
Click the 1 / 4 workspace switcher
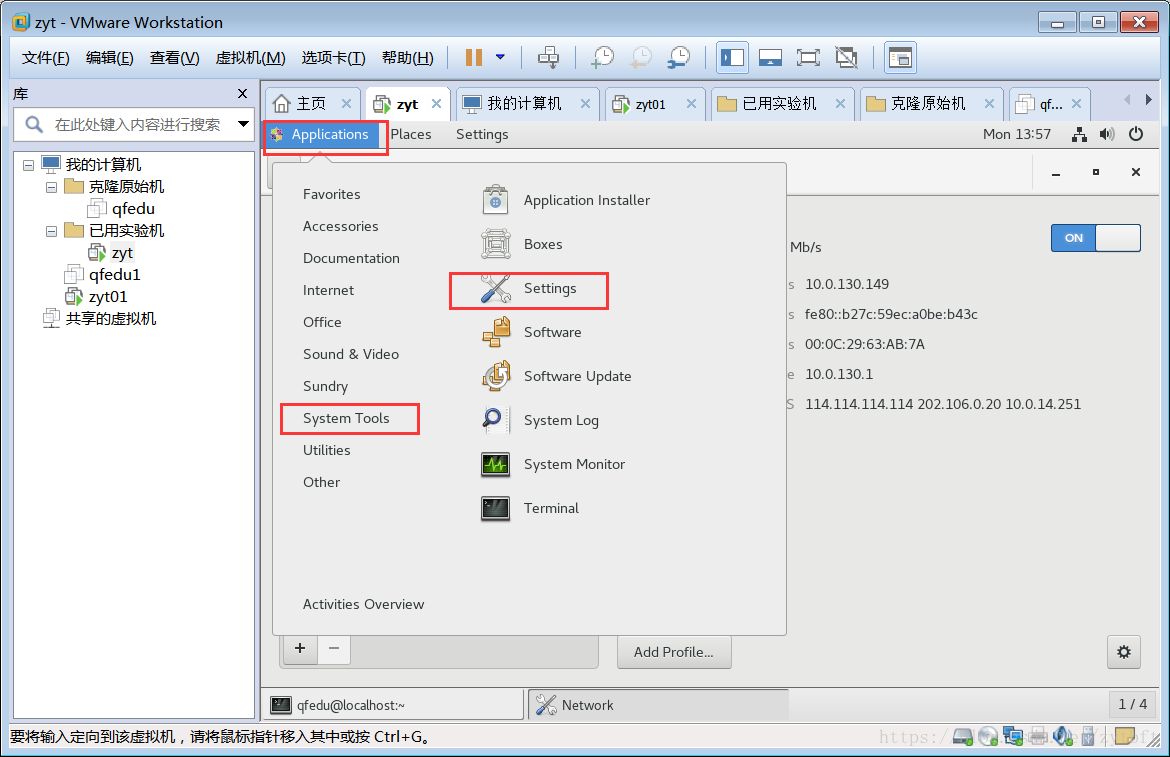tap(1133, 704)
